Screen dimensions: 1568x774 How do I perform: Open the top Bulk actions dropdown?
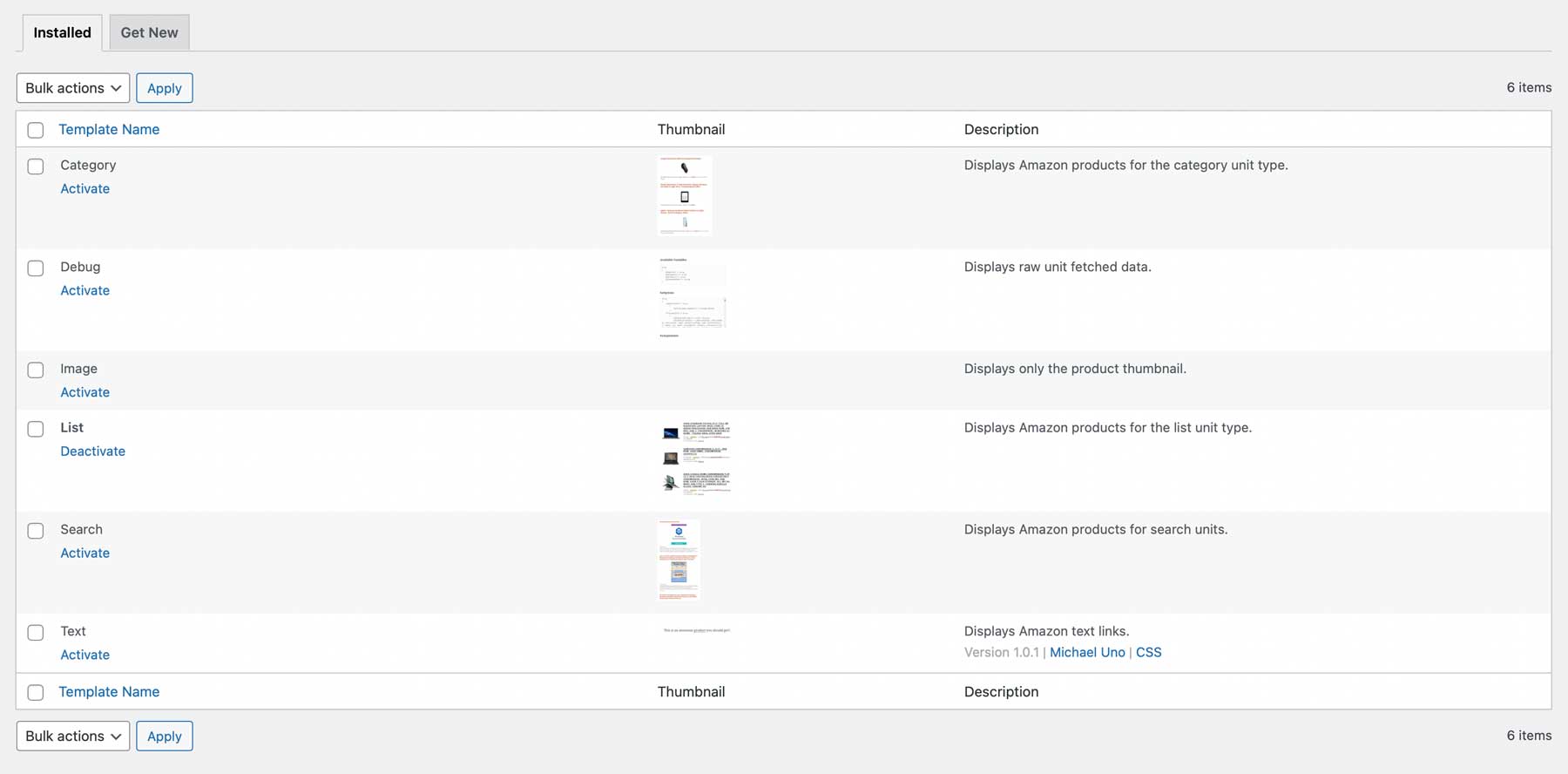[73, 88]
